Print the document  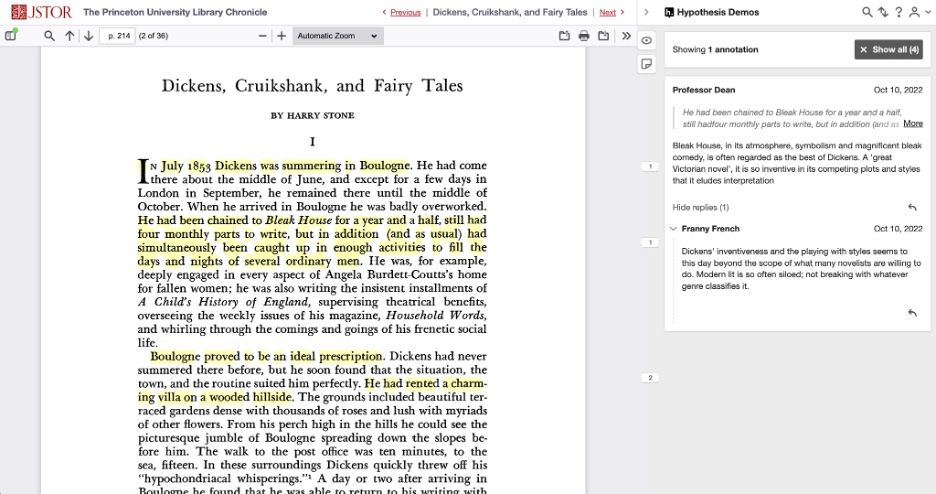coord(584,36)
